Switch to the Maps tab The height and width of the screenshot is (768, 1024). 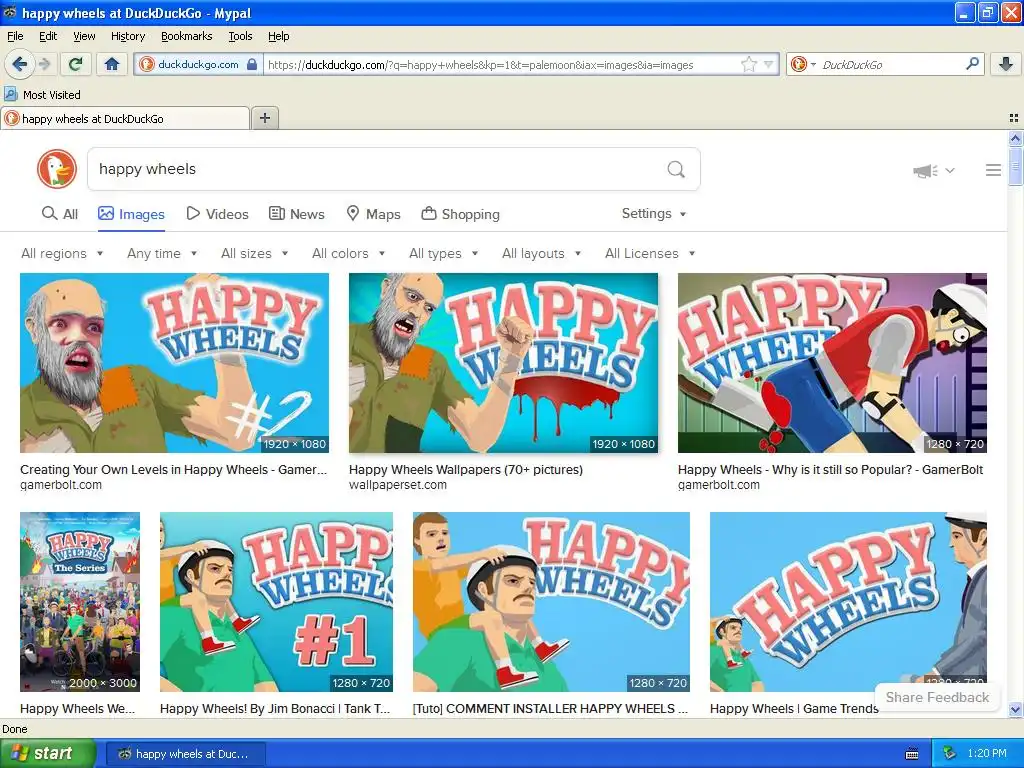tap(373, 214)
